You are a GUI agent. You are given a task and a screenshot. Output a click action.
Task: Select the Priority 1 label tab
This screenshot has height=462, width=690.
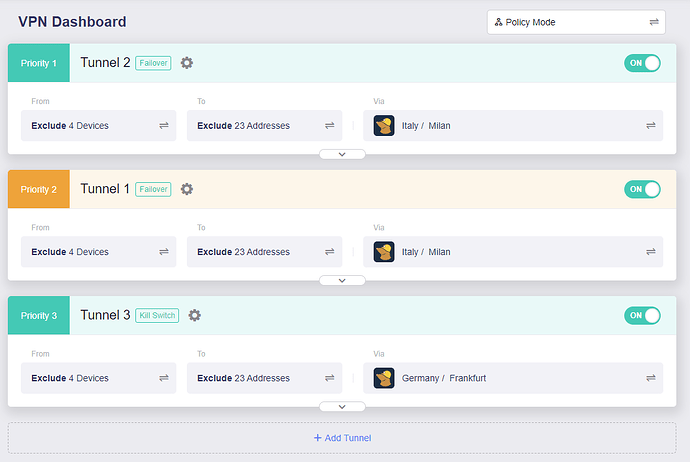tap(39, 63)
